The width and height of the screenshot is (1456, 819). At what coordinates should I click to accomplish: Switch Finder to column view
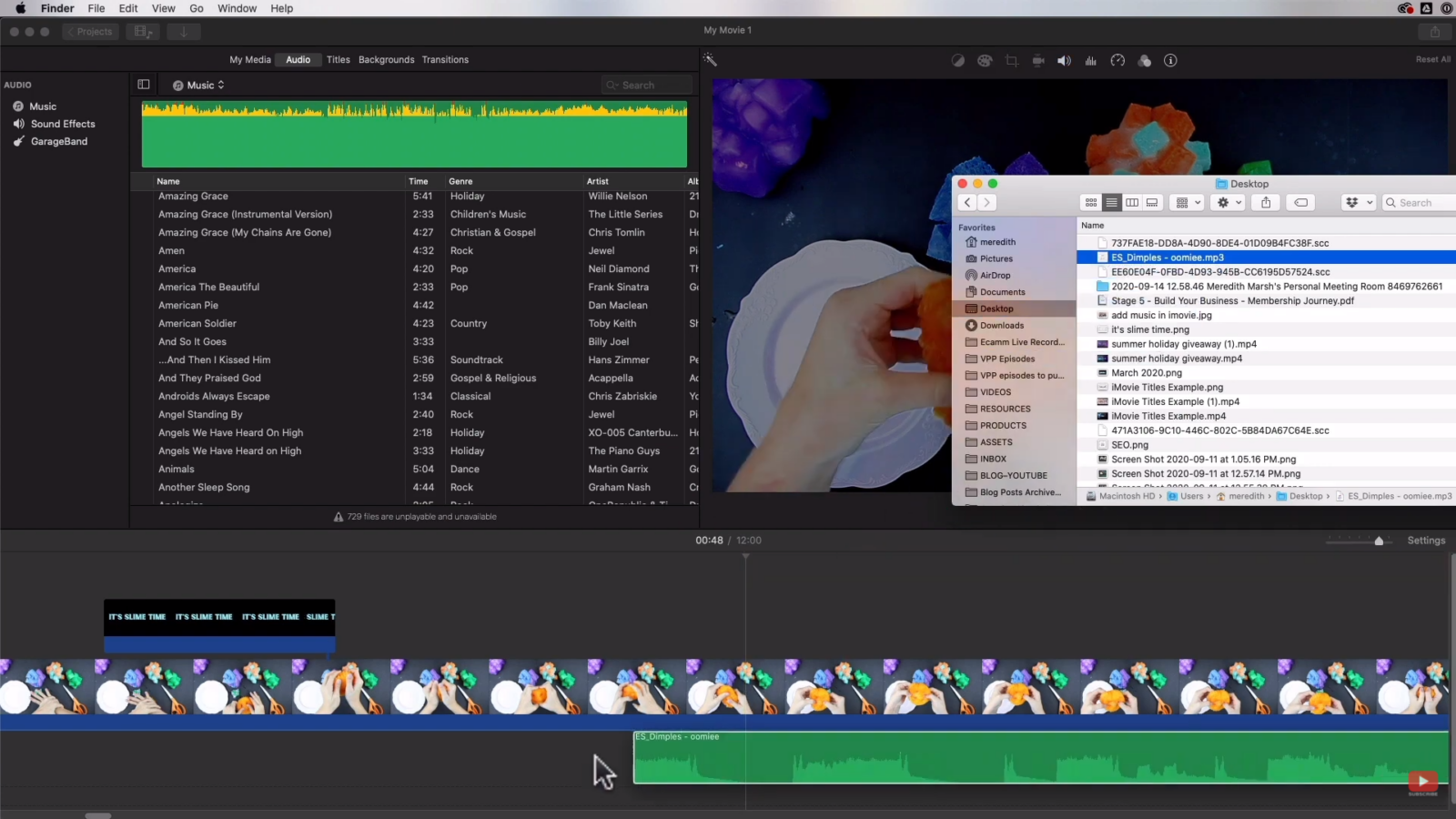[1131, 202]
